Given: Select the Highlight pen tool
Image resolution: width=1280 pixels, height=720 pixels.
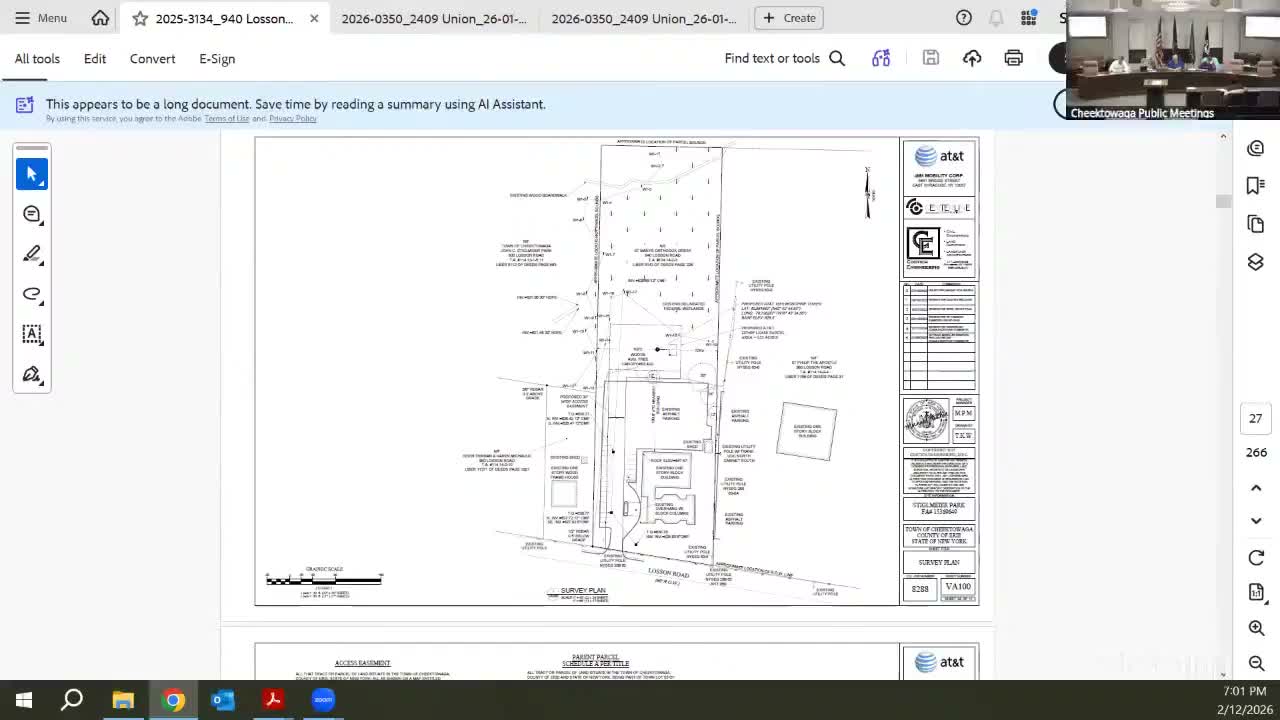Looking at the screenshot, I should click(x=32, y=254).
